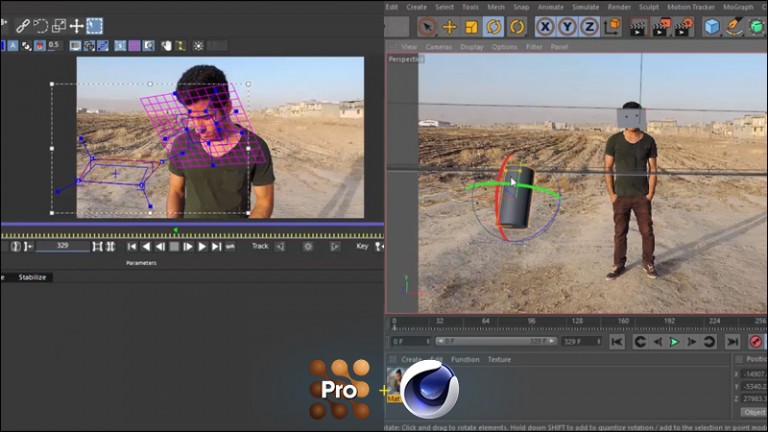Open the Select menu in Cinema 4D
The height and width of the screenshot is (432, 768).
pos(444,7)
